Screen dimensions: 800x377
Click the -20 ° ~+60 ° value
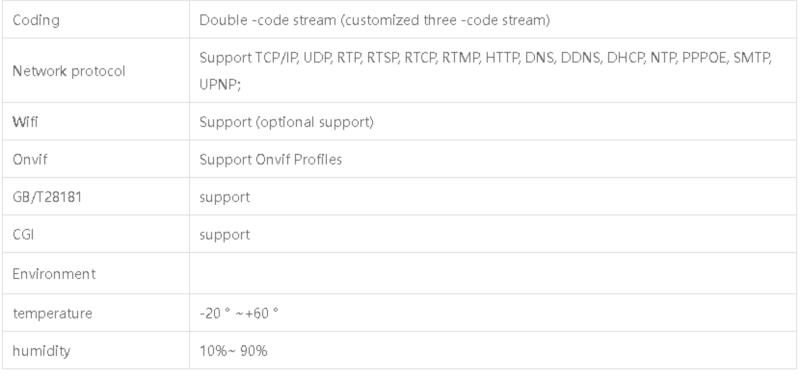click(239, 313)
